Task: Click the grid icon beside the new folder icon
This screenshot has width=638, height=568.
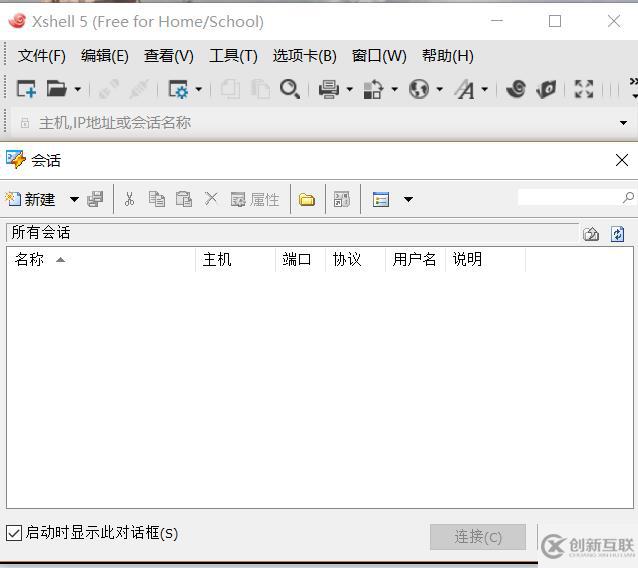Action: point(342,199)
